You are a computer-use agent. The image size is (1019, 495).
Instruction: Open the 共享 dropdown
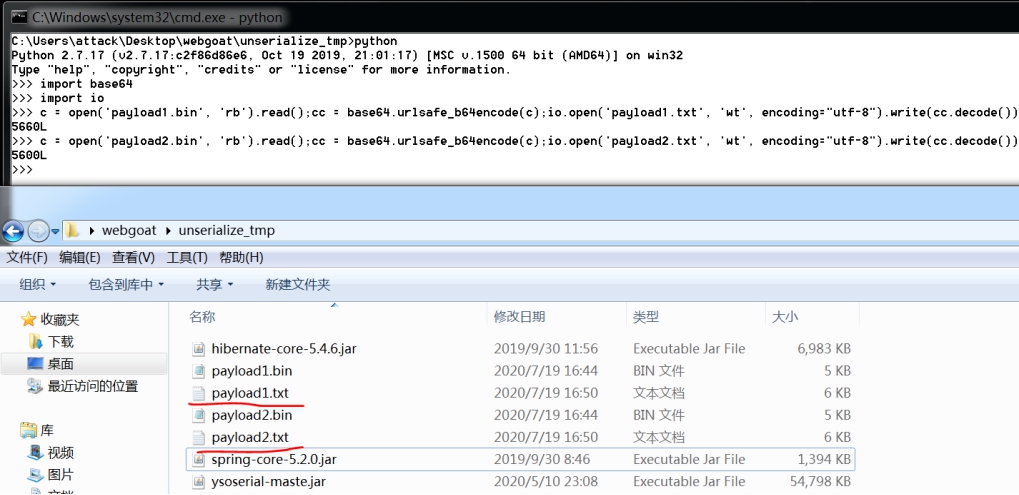[x=214, y=285]
